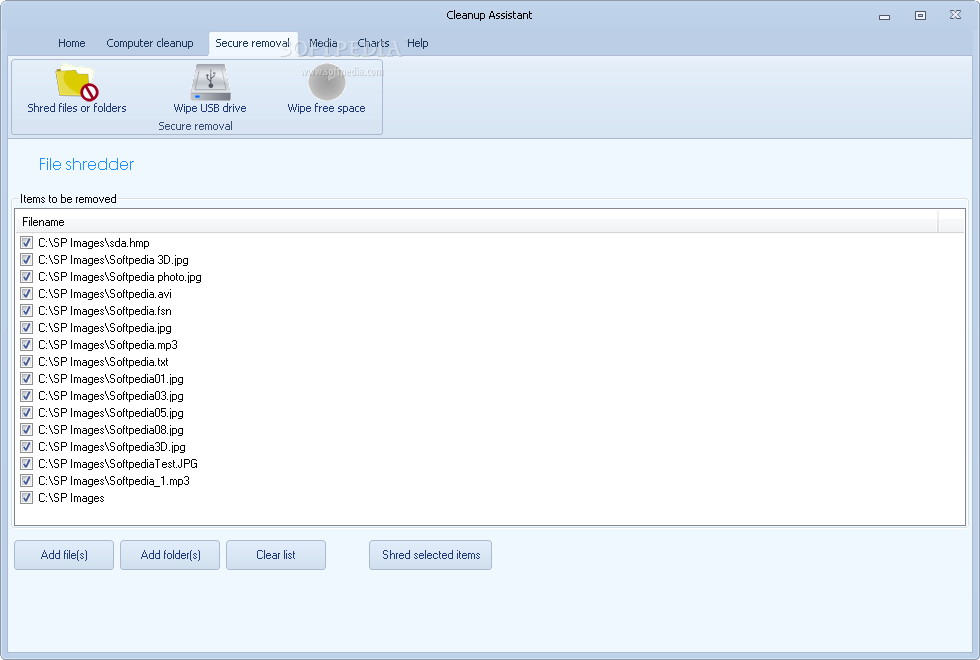Open the Charts tab
Screen dimensions: 980x660
tap(373, 43)
